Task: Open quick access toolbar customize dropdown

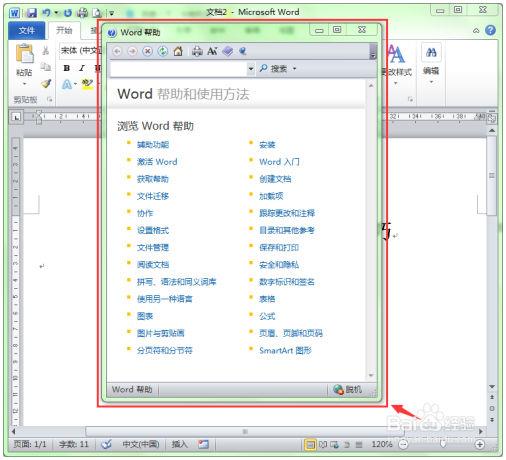Action: [112, 13]
